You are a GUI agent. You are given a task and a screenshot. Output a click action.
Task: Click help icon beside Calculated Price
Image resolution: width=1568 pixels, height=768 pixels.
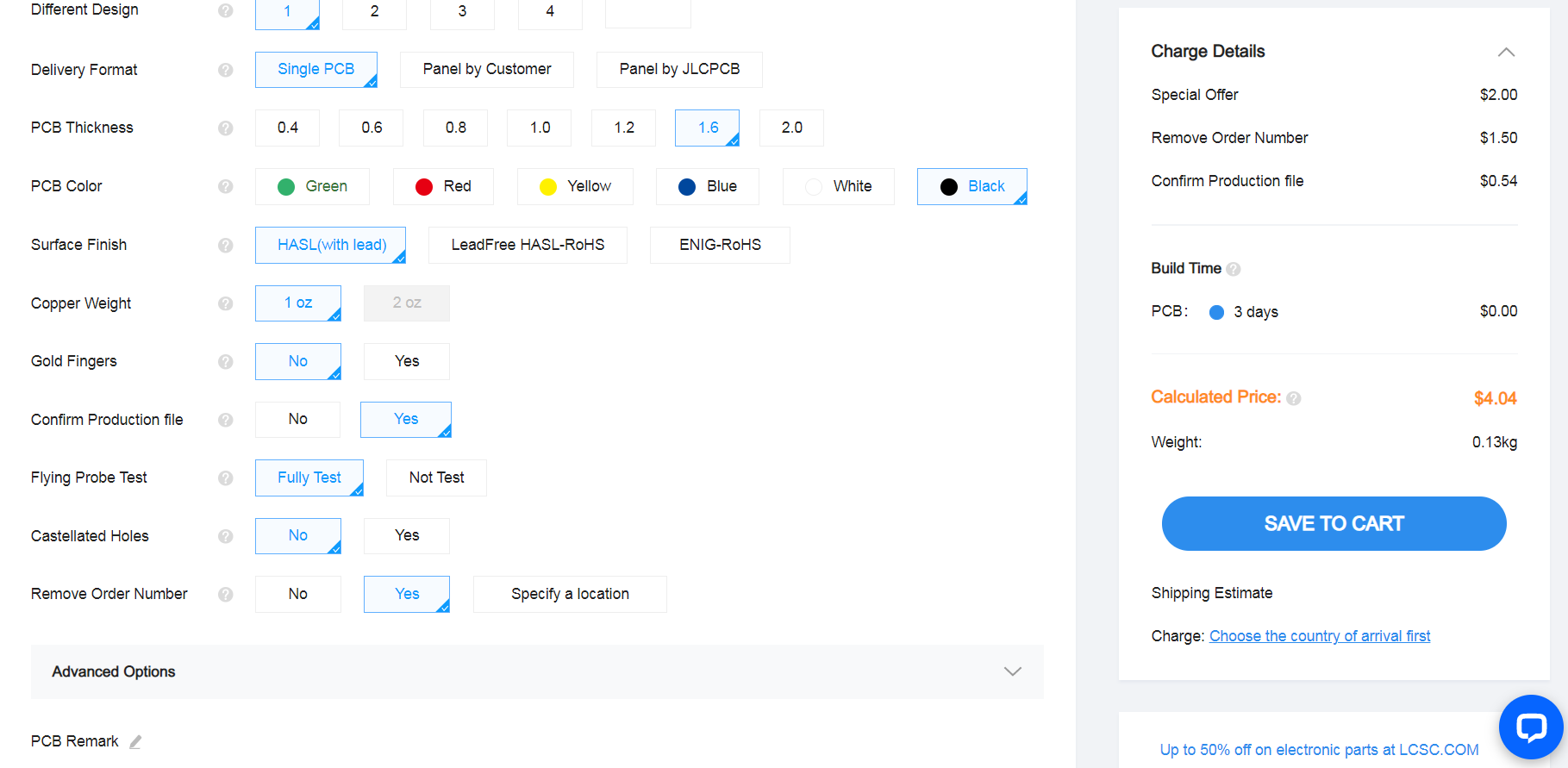coord(1294,398)
